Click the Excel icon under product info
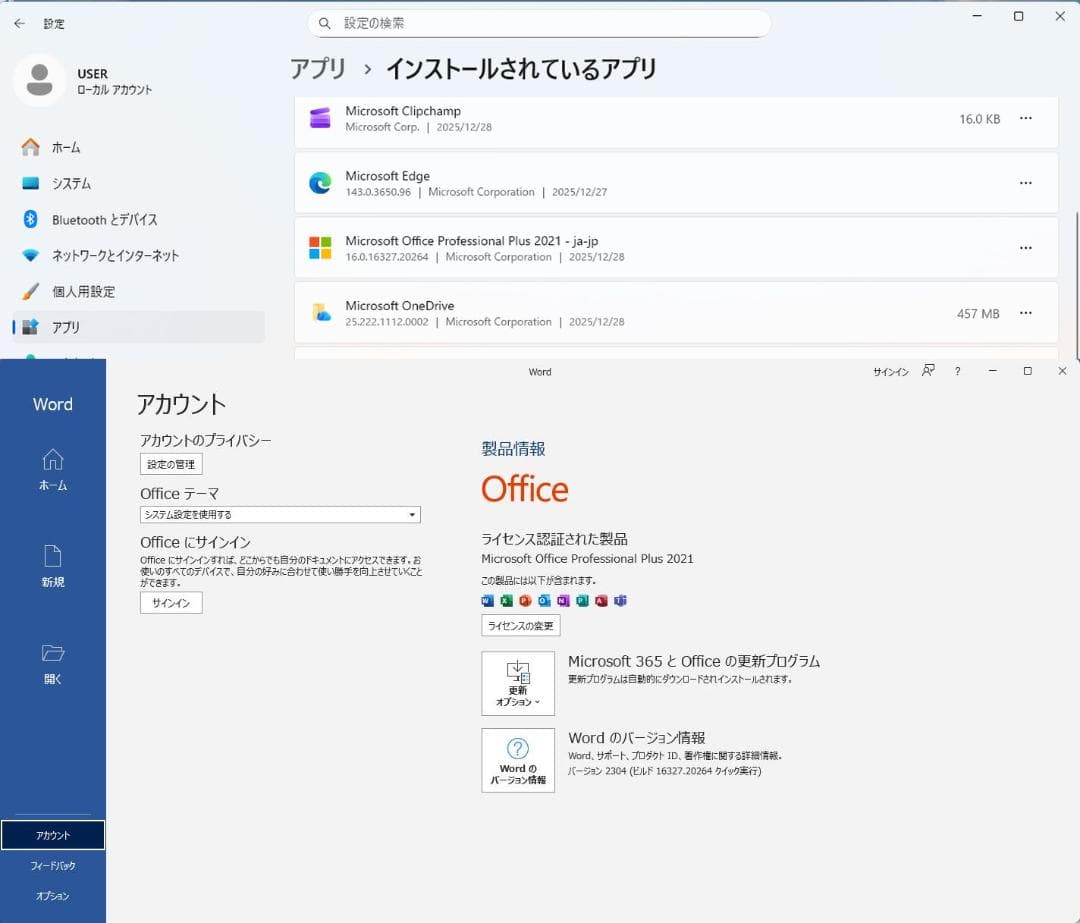This screenshot has height=923, width=1080. (x=506, y=601)
